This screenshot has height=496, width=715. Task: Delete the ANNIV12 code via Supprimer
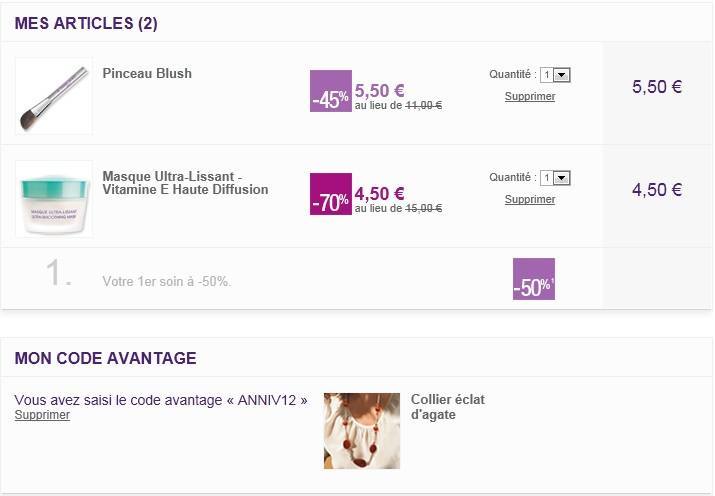pyautogui.click(x=42, y=415)
